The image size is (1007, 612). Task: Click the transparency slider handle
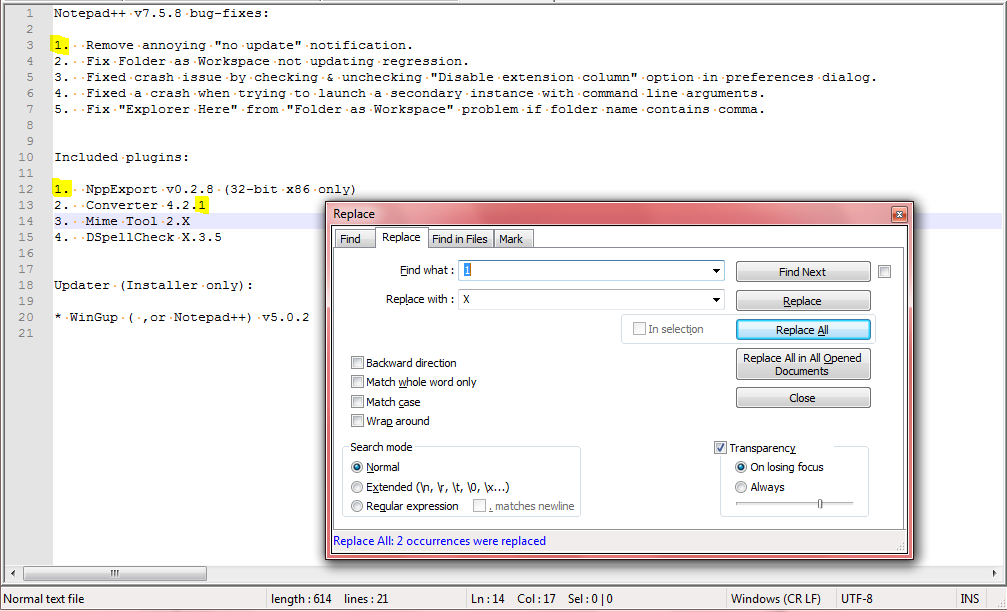tap(820, 503)
